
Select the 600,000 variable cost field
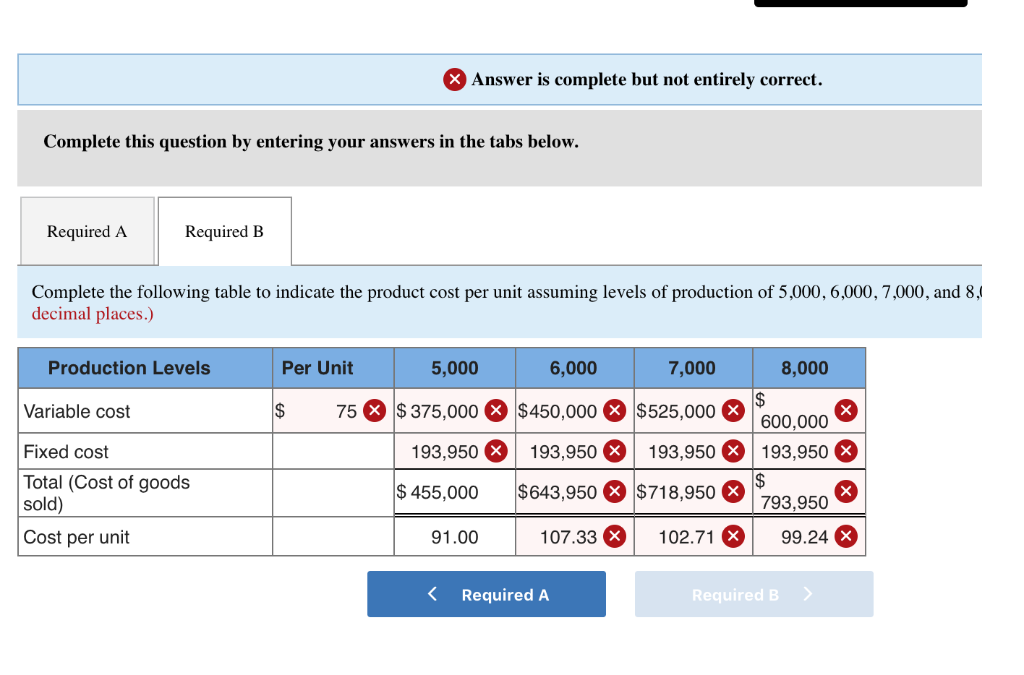pyautogui.click(x=809, y=411)
